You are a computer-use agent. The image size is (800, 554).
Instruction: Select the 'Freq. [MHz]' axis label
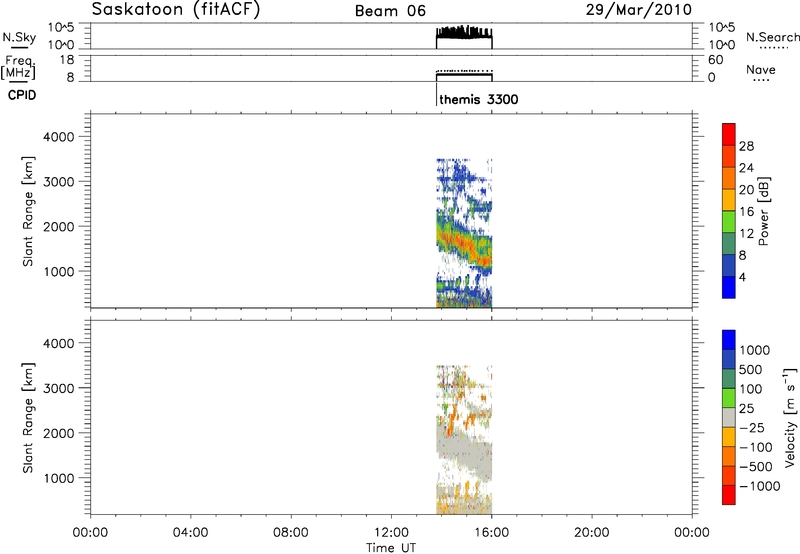[x=20, y=67]
